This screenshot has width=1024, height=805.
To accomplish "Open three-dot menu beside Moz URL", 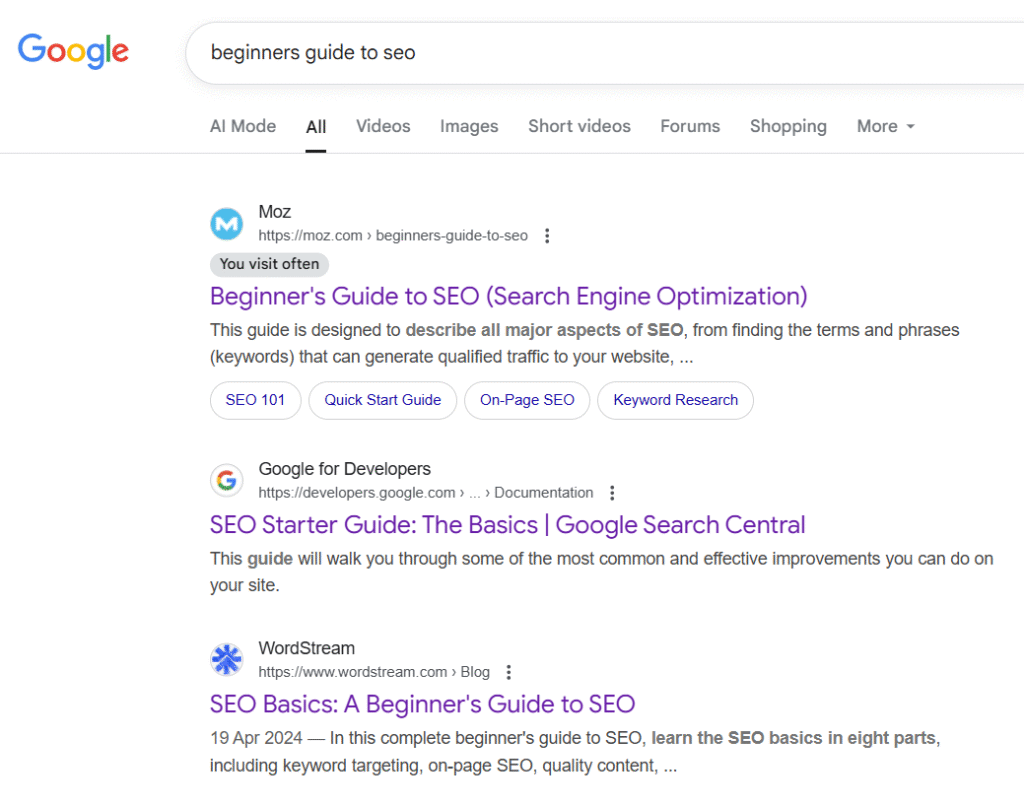I will (546, 236).
